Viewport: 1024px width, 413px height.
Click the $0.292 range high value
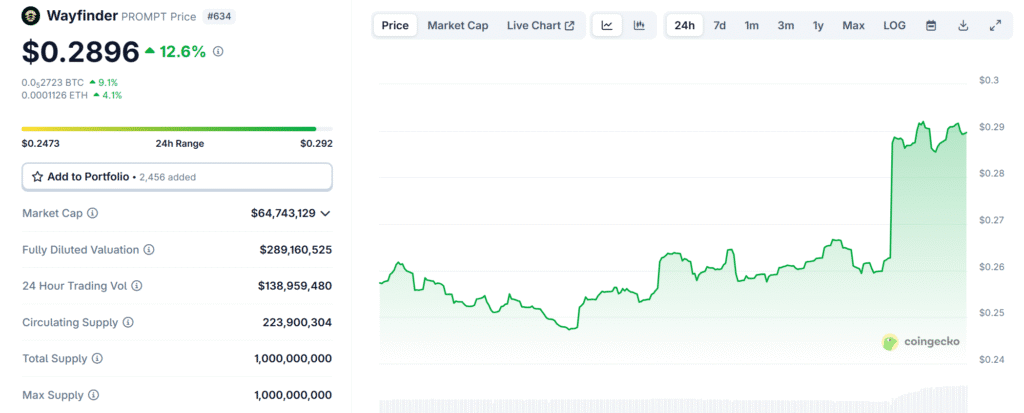point(316,143)
